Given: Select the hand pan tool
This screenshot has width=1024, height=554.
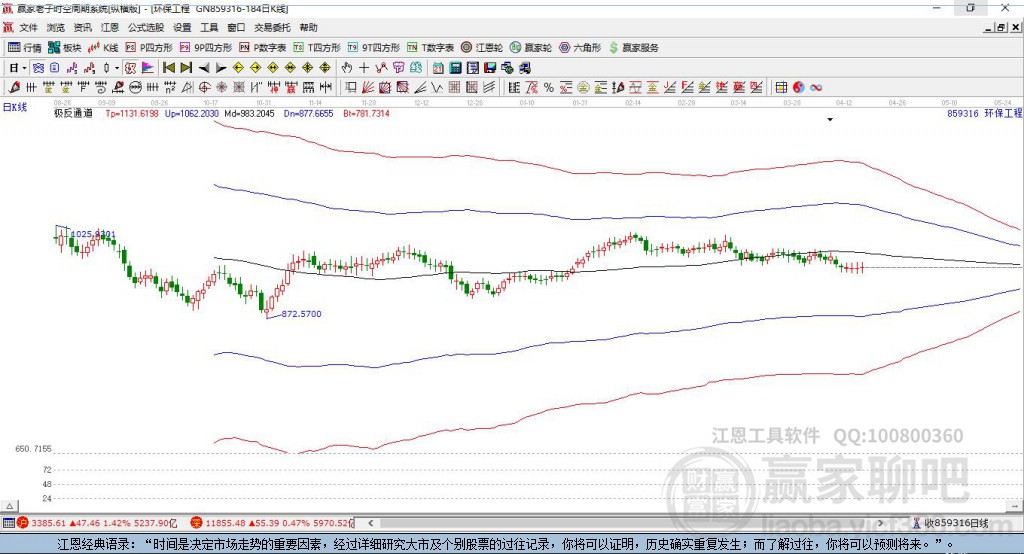Looking at the screenshot, I should tap(347, 68).
